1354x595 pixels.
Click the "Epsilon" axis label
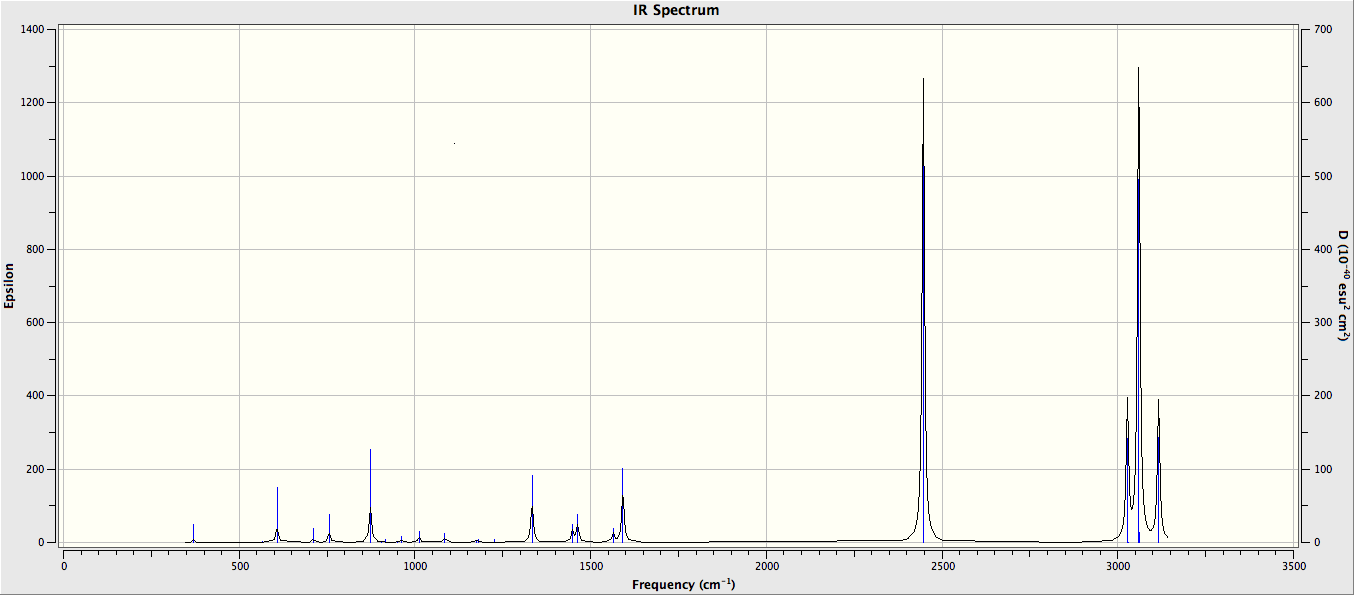9,286
